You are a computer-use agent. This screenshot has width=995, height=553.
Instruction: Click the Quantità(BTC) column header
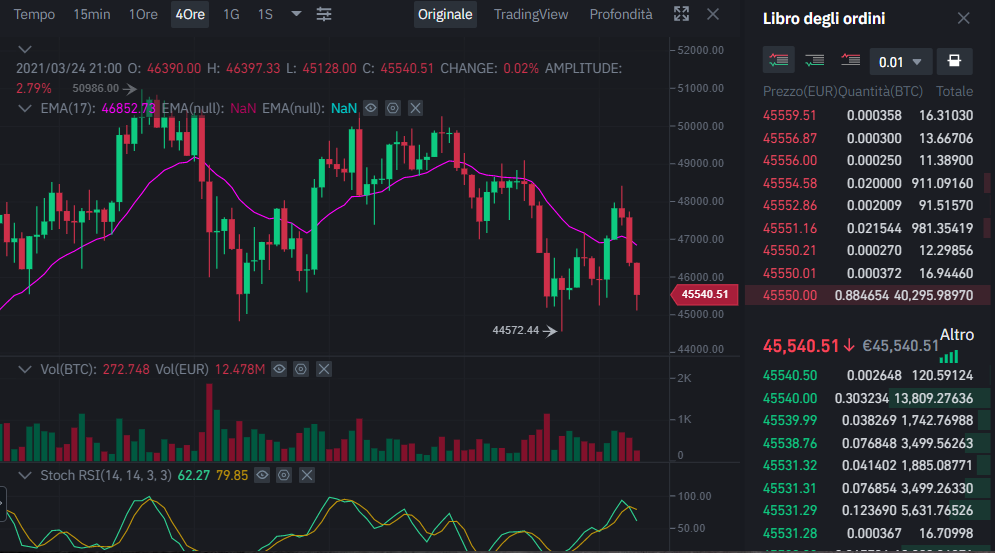(x=880, y=91)
